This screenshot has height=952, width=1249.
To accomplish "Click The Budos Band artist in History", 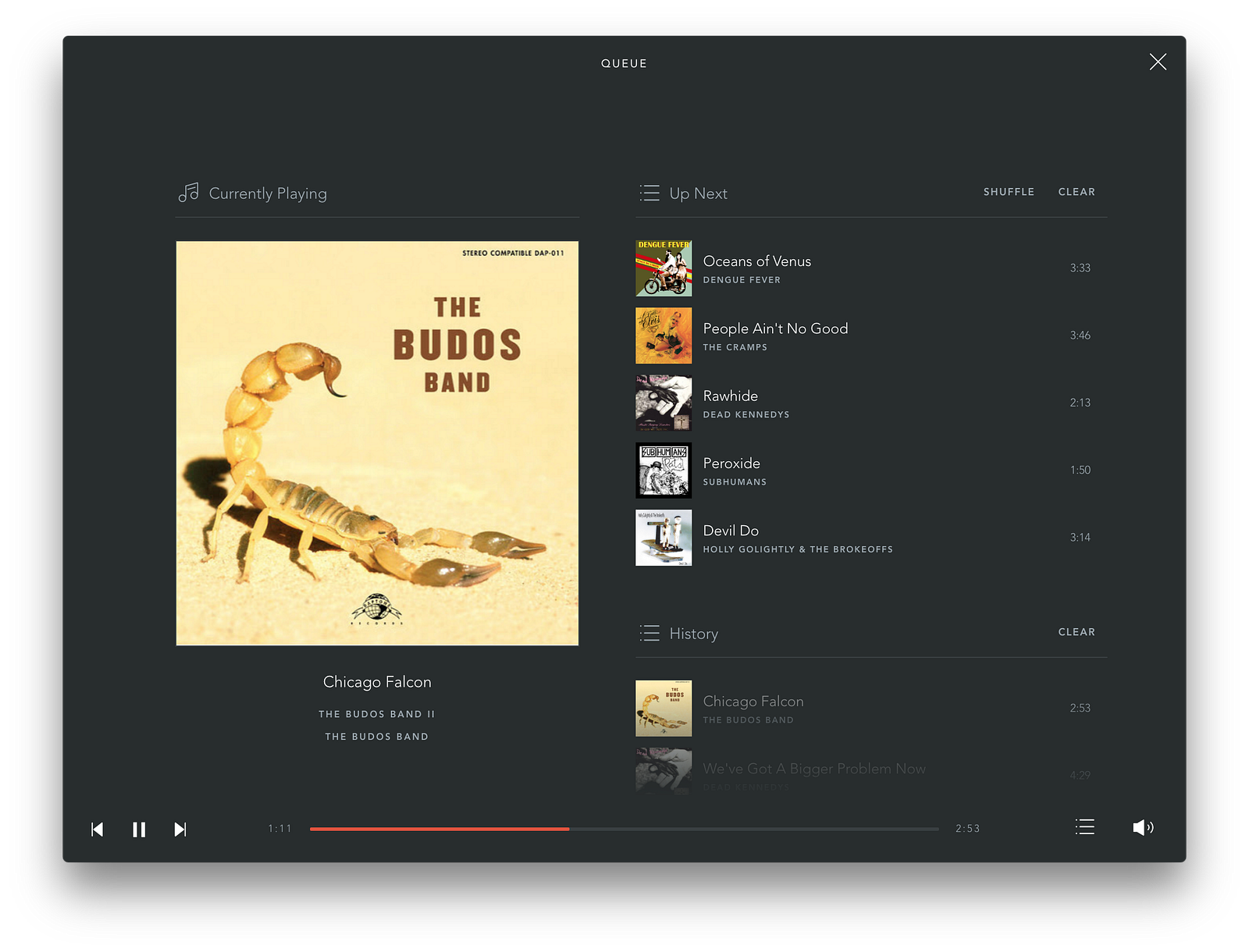I will (748, 720).
